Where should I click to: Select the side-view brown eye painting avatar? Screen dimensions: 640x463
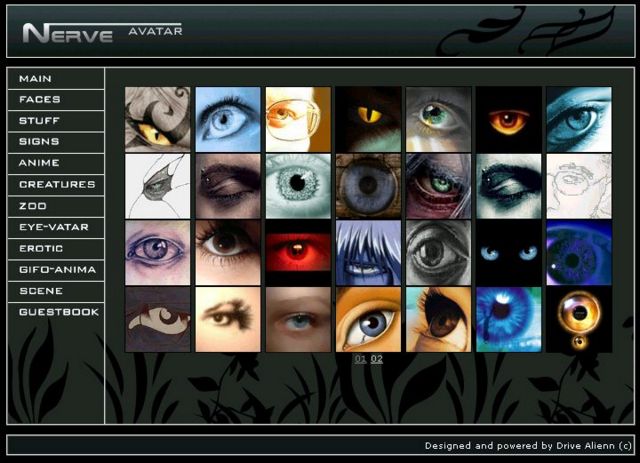click(x=439, y=319)
